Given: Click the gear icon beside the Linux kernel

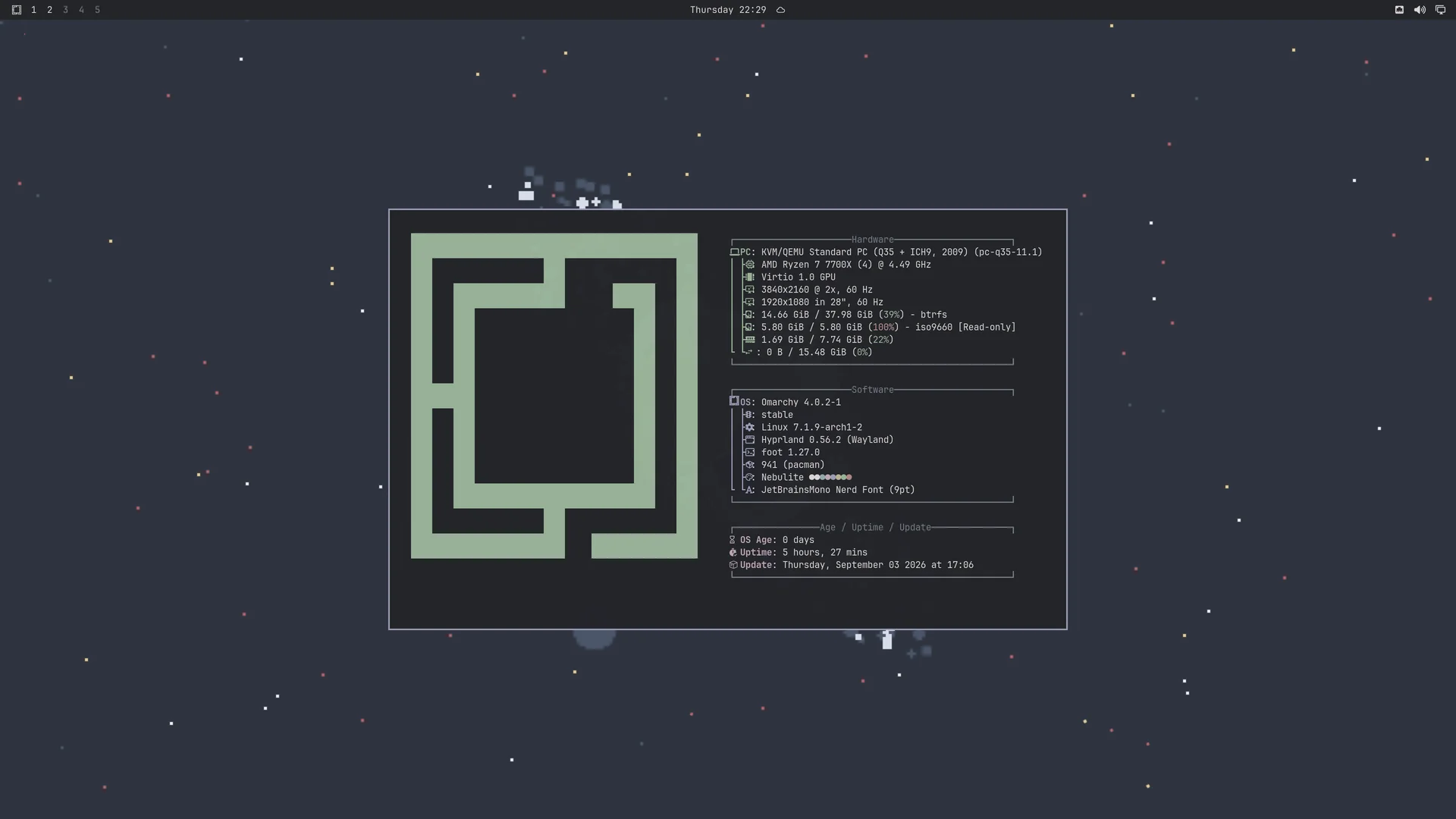Looking at the screenshot, I should 750,428.
